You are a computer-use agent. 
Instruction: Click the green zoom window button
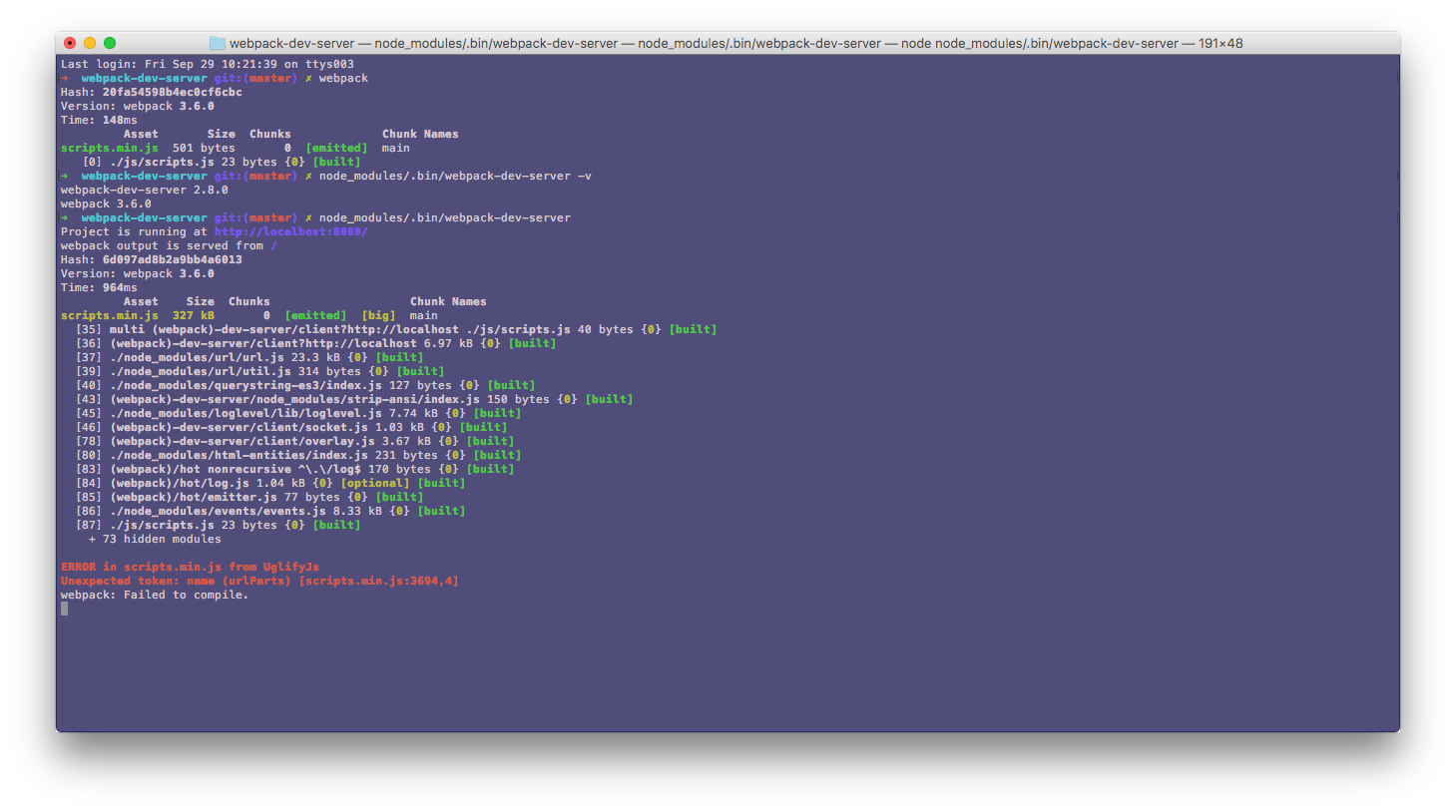(110, 43)
